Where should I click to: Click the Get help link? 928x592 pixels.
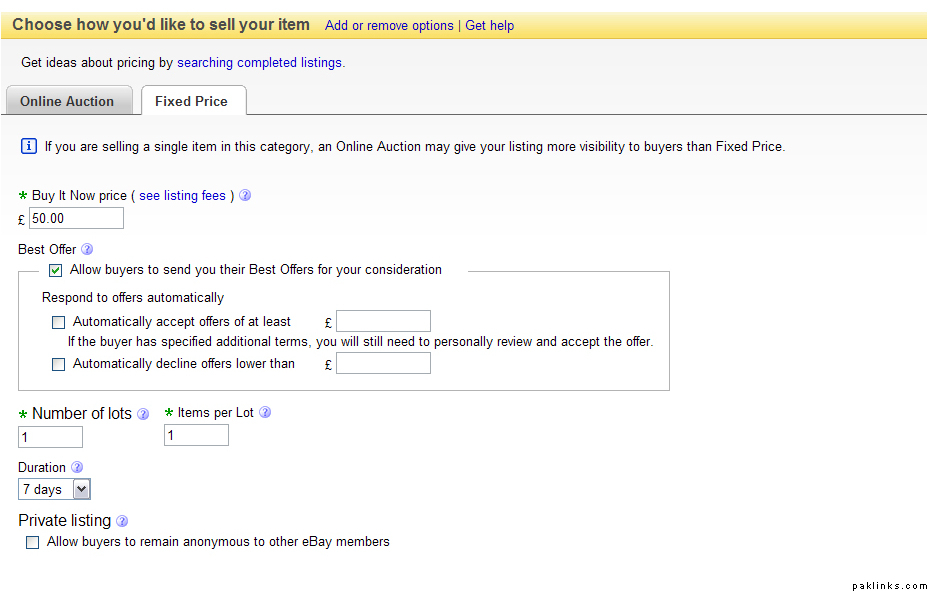489,26
